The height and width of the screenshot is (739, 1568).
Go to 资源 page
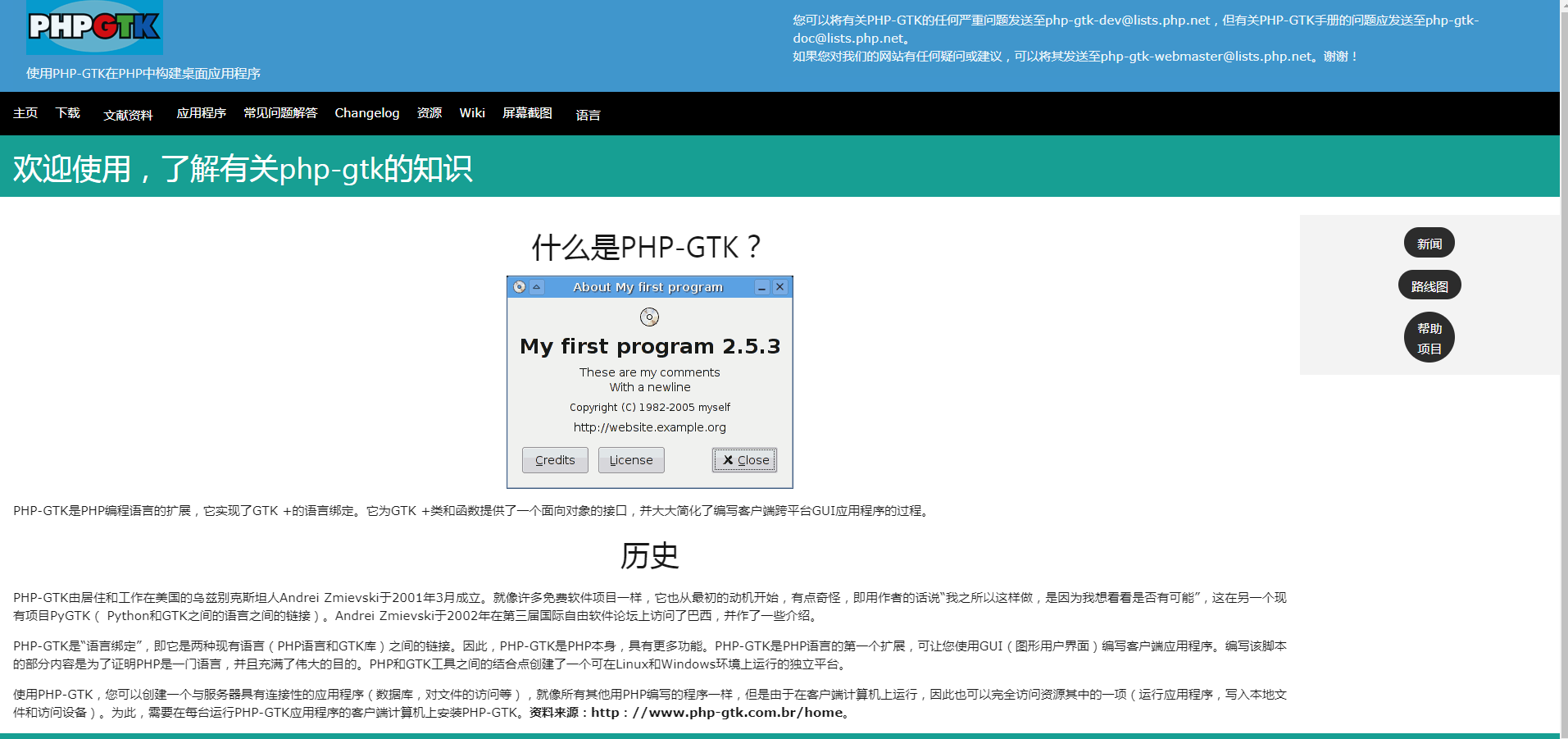[x=429, y=113]
